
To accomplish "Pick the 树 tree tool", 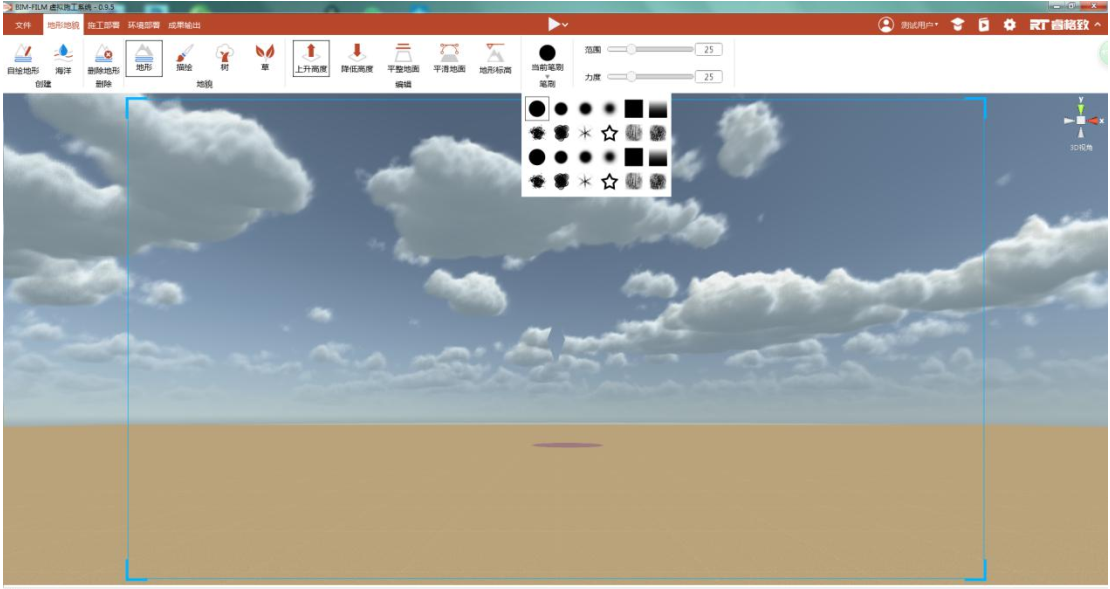I will [x=224, y=57].
